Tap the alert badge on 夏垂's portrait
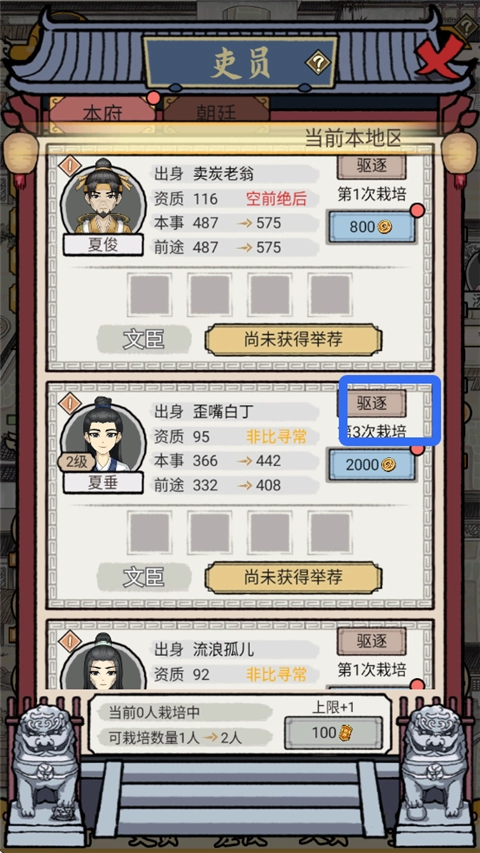The width and height of the screenshot is (480, 853). point(70,404)
